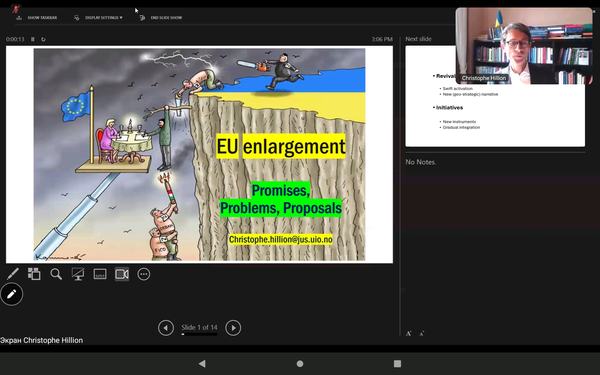This screenshot has height=375, width=600.
Task: Pause the presentation timer
Action: [x=33, y=39]
